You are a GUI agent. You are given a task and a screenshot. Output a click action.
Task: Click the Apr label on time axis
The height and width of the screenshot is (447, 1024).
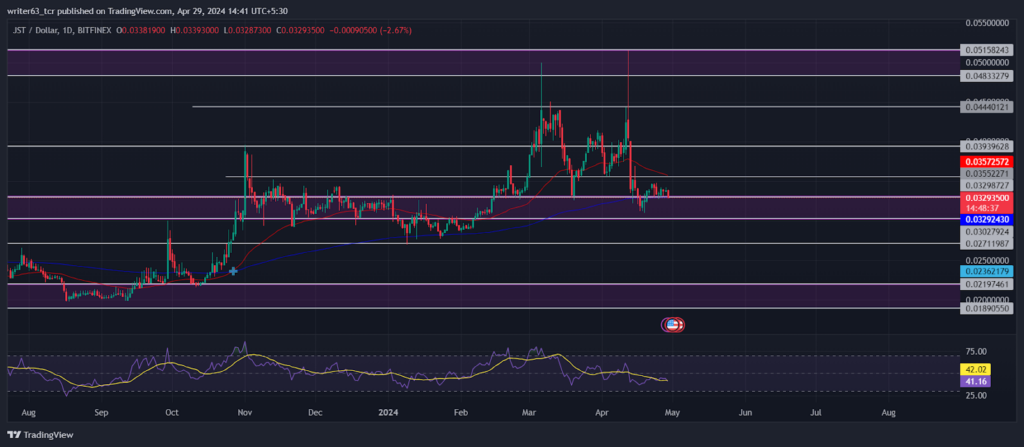(x=601, y=413)
